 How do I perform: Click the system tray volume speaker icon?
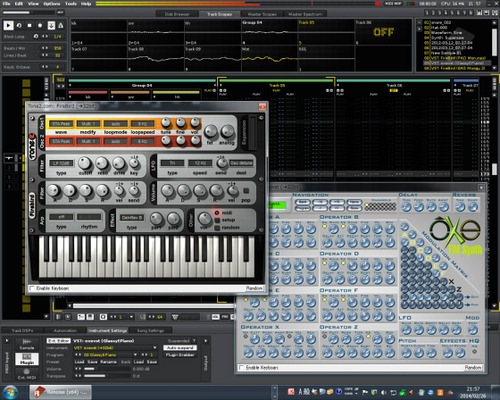click(x=384, y=392)
